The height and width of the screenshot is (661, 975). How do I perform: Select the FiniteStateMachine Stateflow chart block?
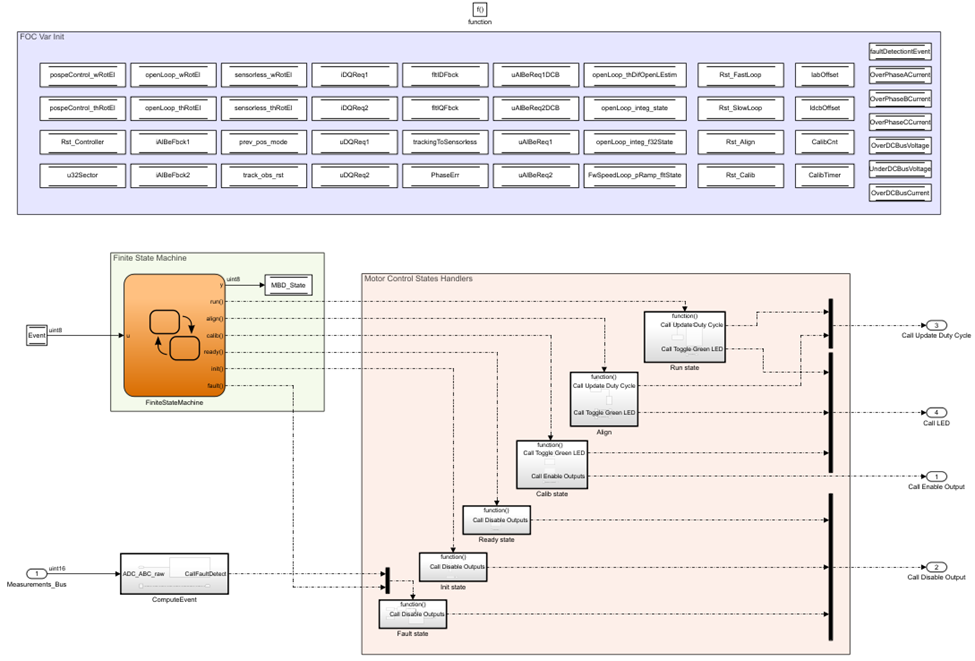pyautogui.click(x=174, y=335)
